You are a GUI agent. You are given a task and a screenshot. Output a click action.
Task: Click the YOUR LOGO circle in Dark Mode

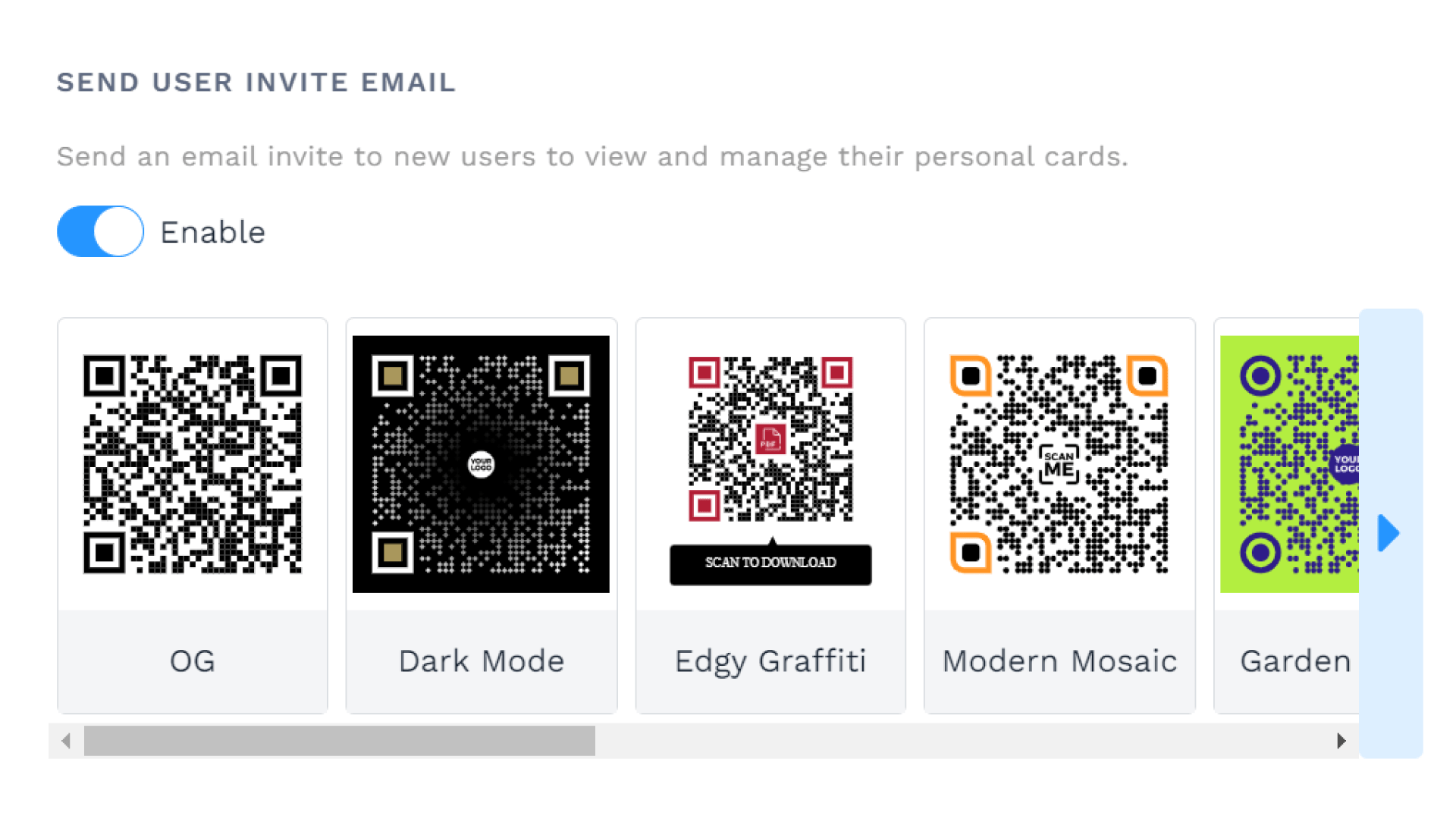pyautogui.click(x=480, y=464)
